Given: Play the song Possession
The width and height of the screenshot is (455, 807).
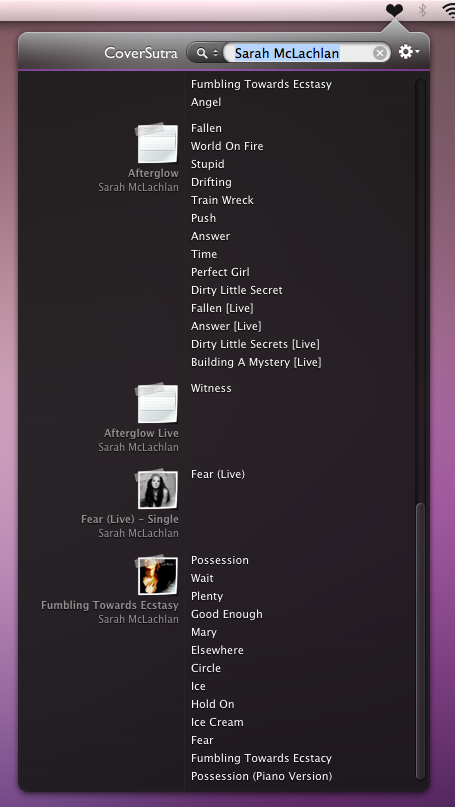Looking at the screenshot, I should click(x=220, y=560).
